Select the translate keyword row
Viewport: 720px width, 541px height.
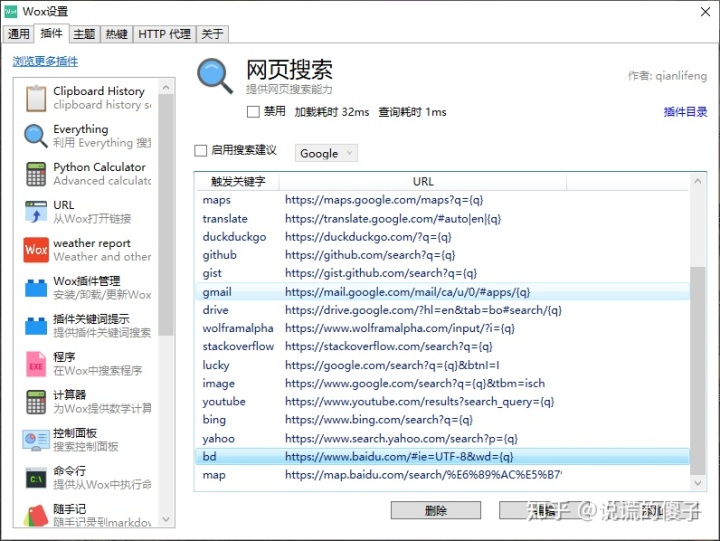pyautogui.click(x=443, y=219)
